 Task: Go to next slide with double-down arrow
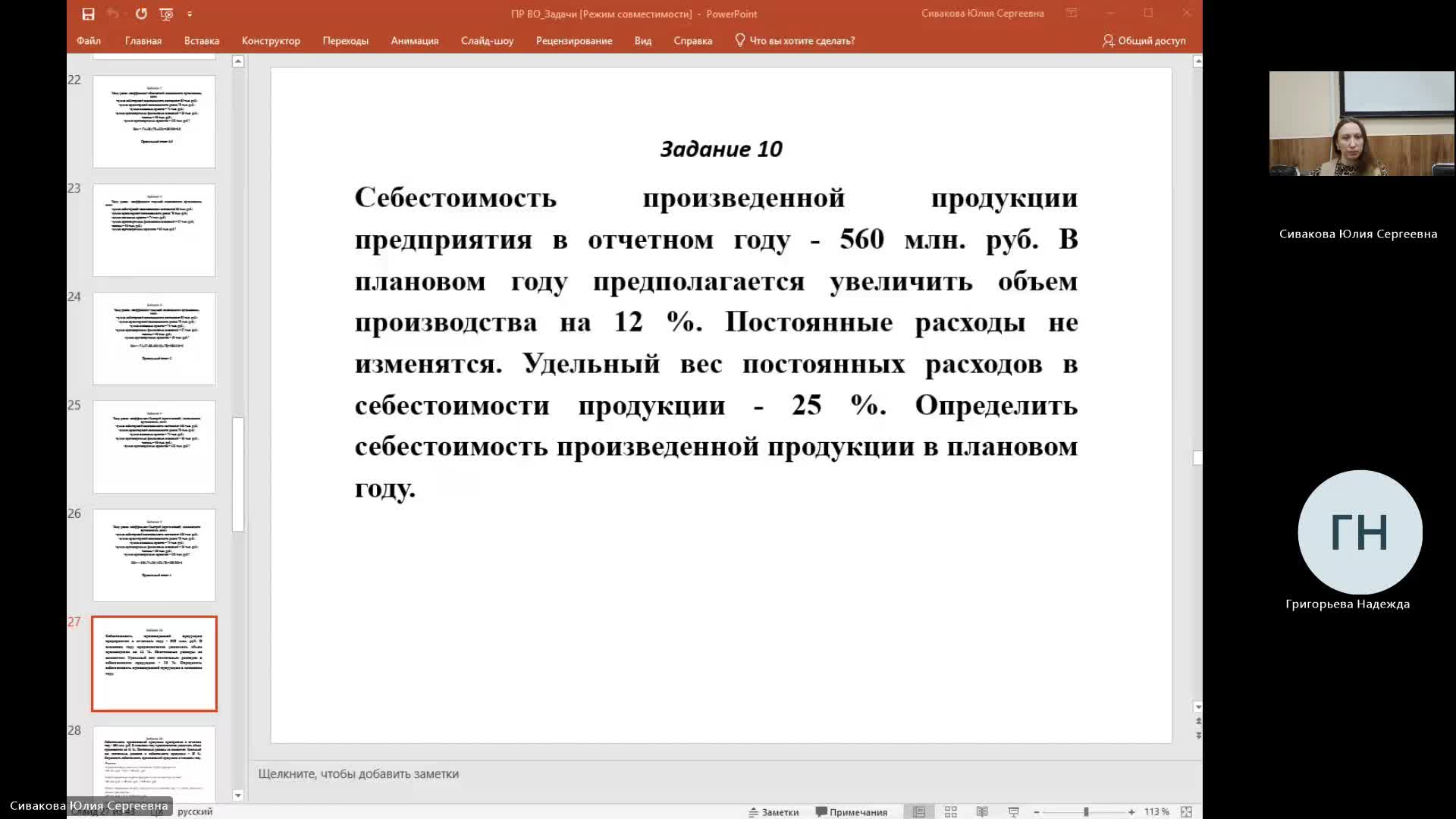[1197, 735]
